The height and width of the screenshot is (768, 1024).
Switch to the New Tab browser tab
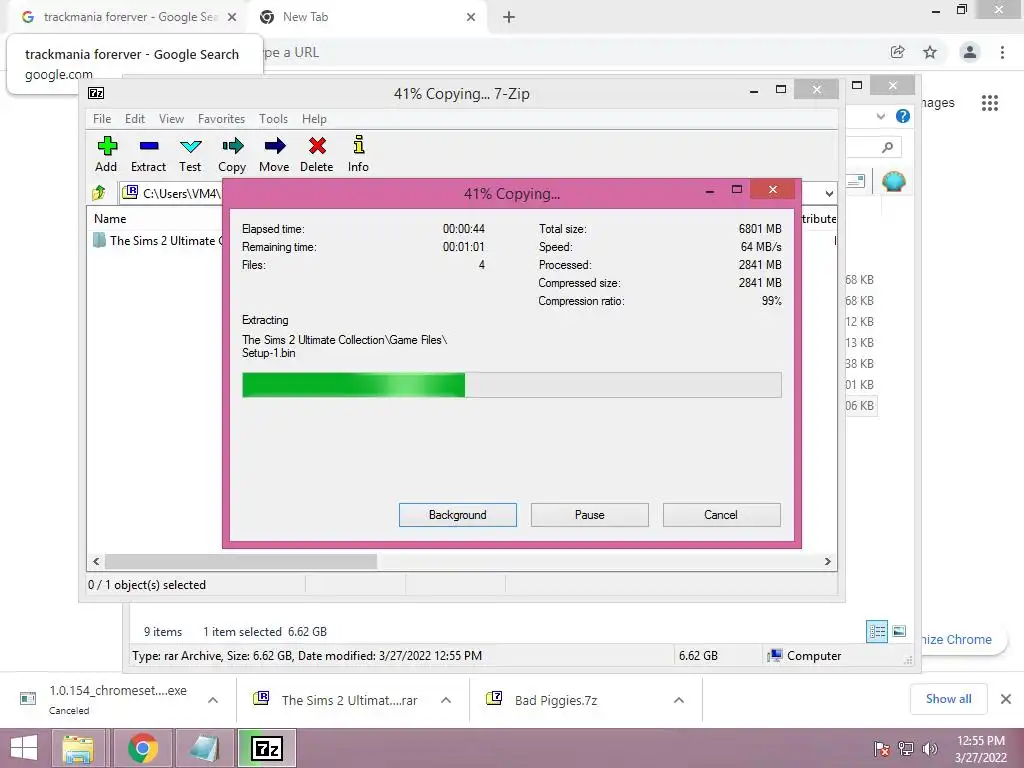tap(366, 18)
